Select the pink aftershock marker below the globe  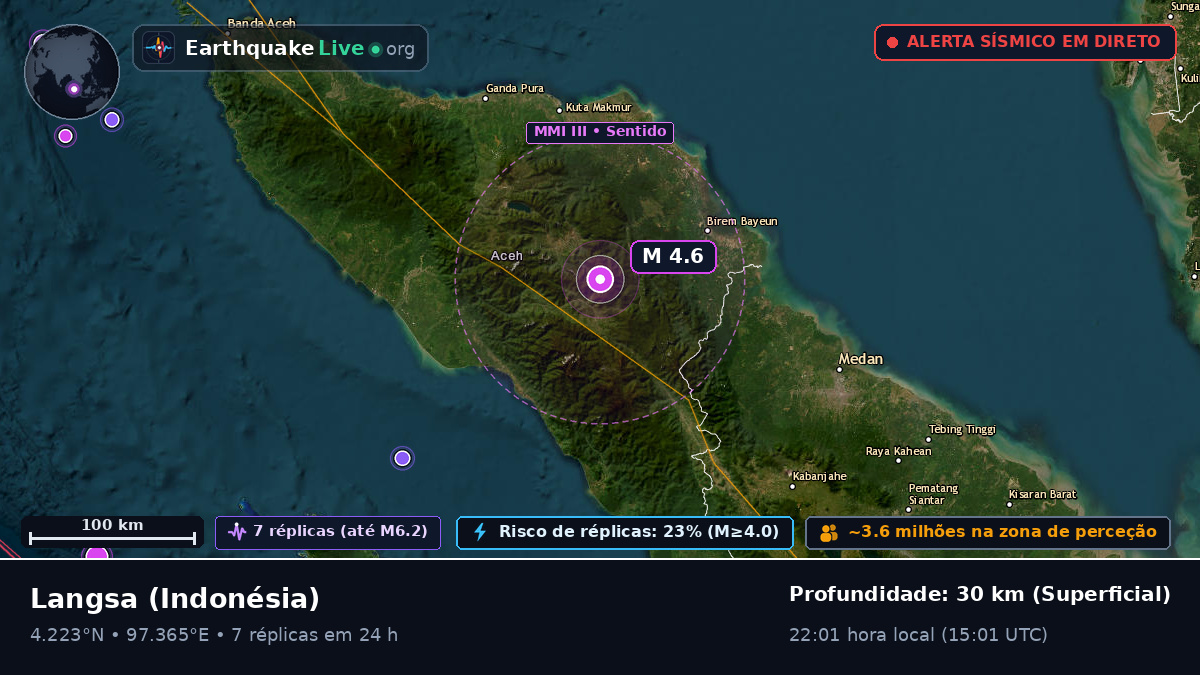click(x=65, y=136)
